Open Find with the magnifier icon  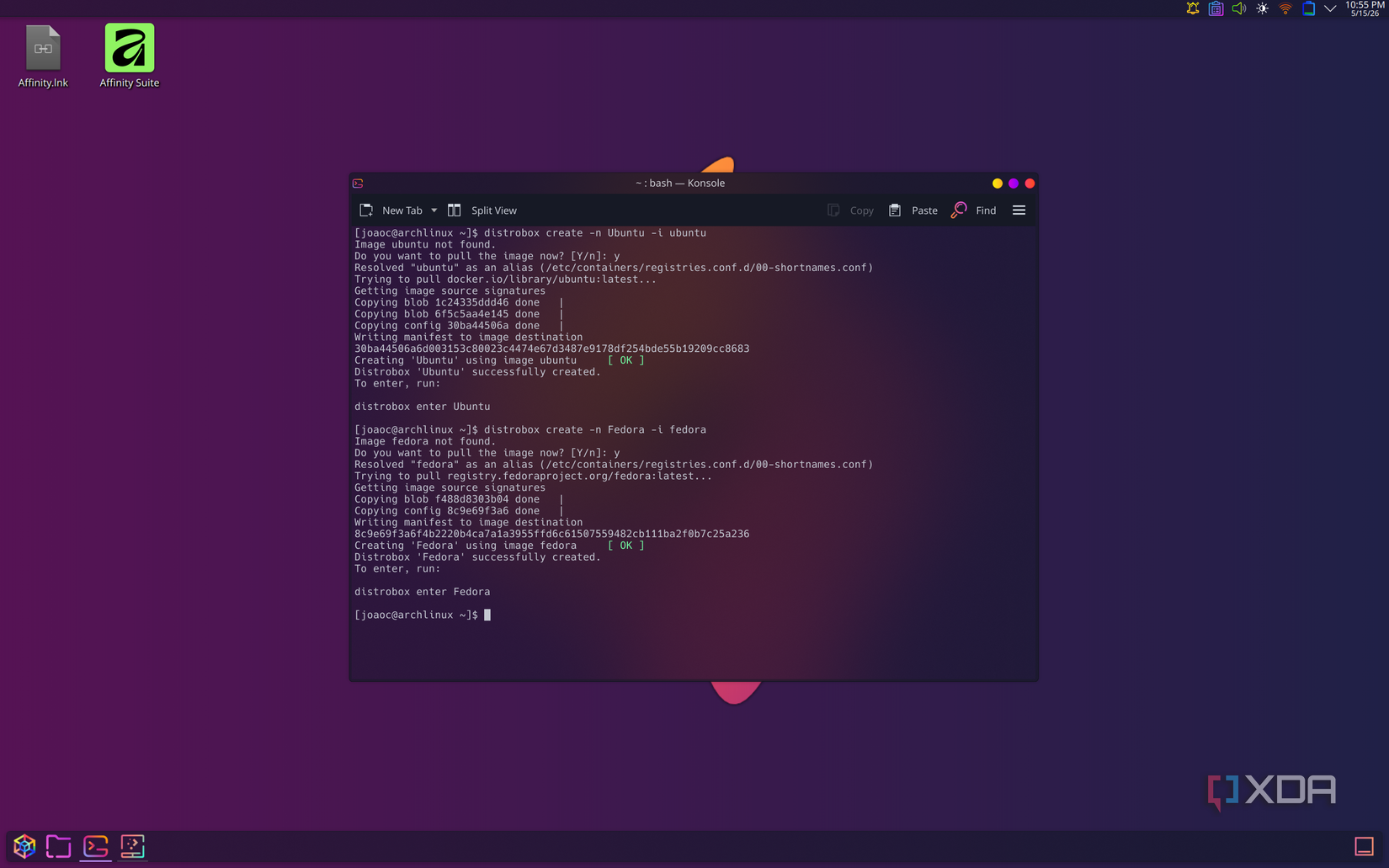click(x=959, y=210)
